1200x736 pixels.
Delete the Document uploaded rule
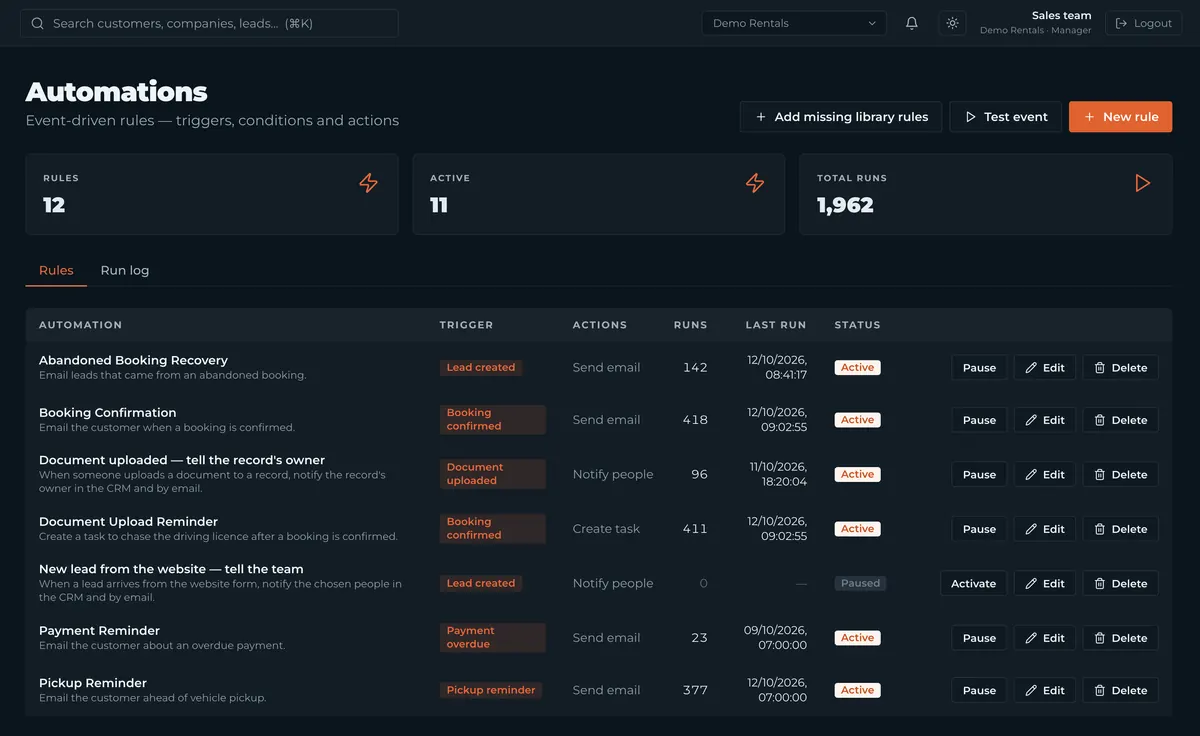tap(1120, 475)
